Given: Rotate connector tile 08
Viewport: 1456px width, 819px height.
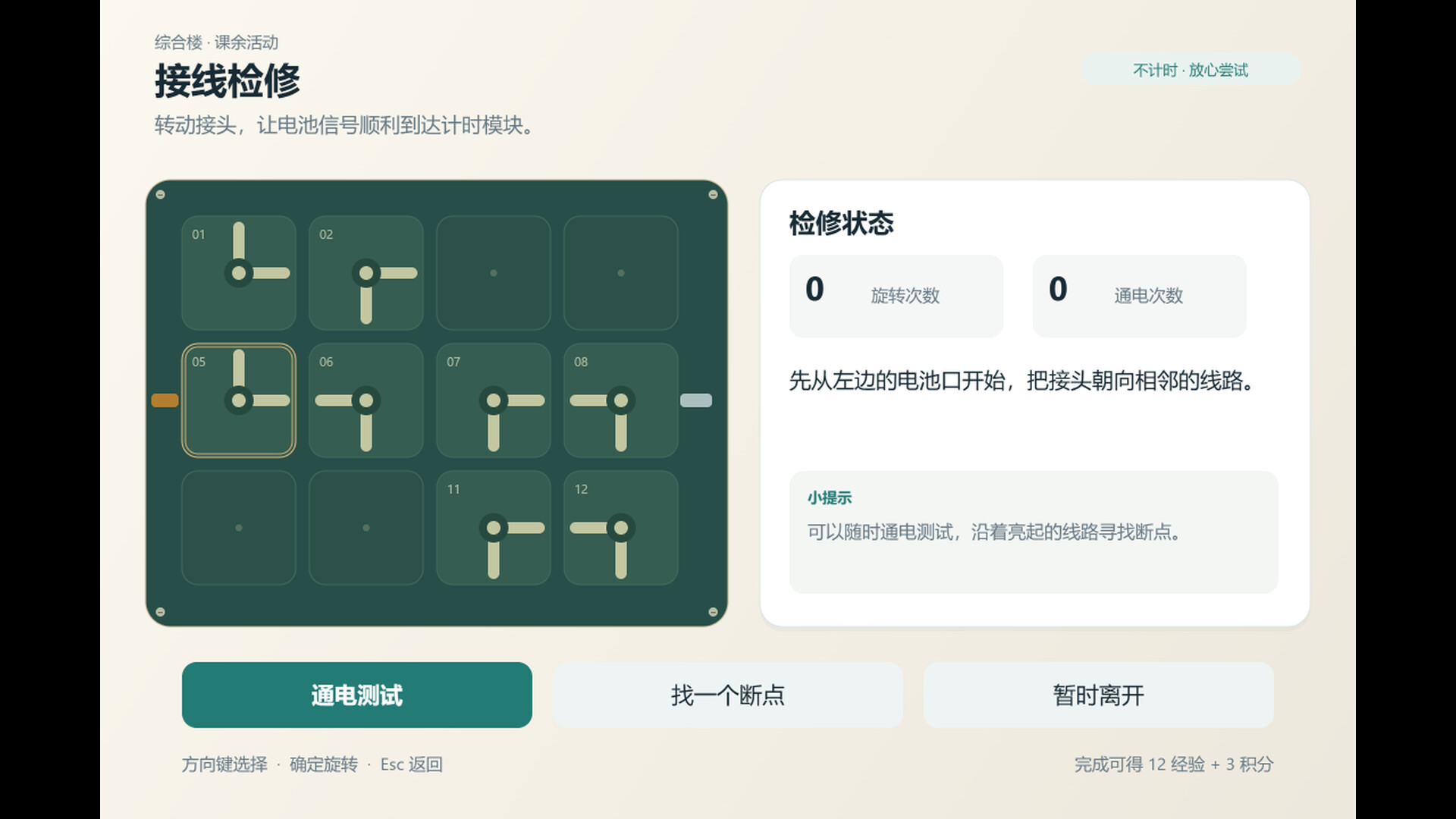Looking at the screenshot, I should [x=621, y=400].
